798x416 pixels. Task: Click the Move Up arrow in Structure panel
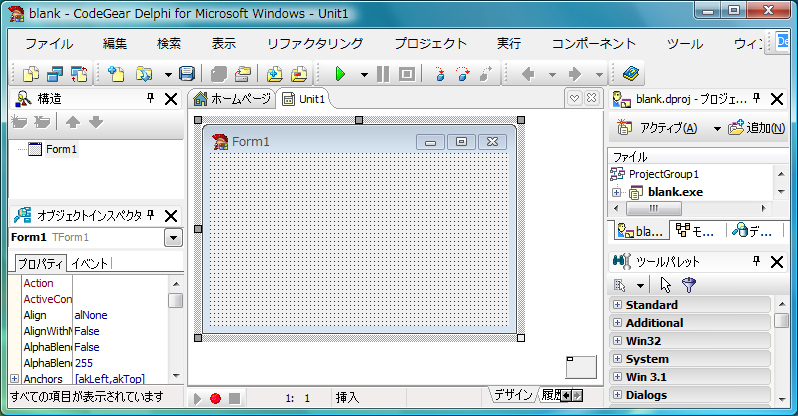73,122
